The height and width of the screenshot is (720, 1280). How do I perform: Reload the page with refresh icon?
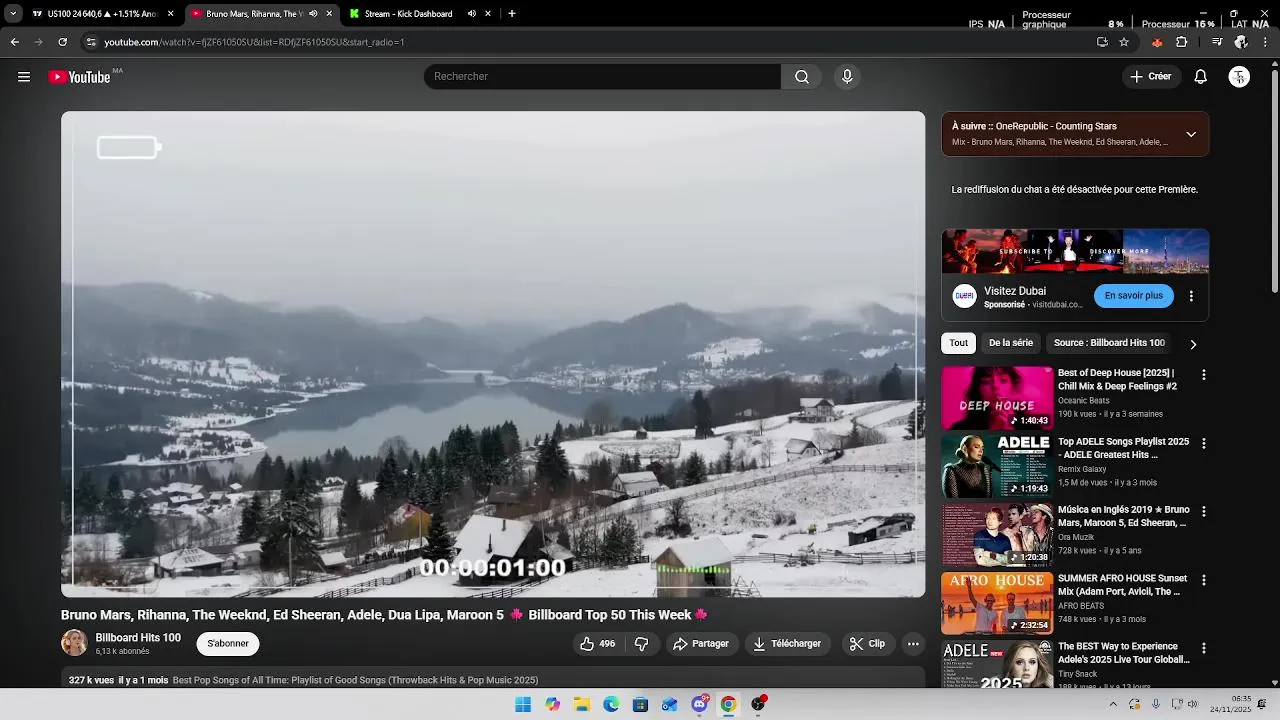(62, 42)
